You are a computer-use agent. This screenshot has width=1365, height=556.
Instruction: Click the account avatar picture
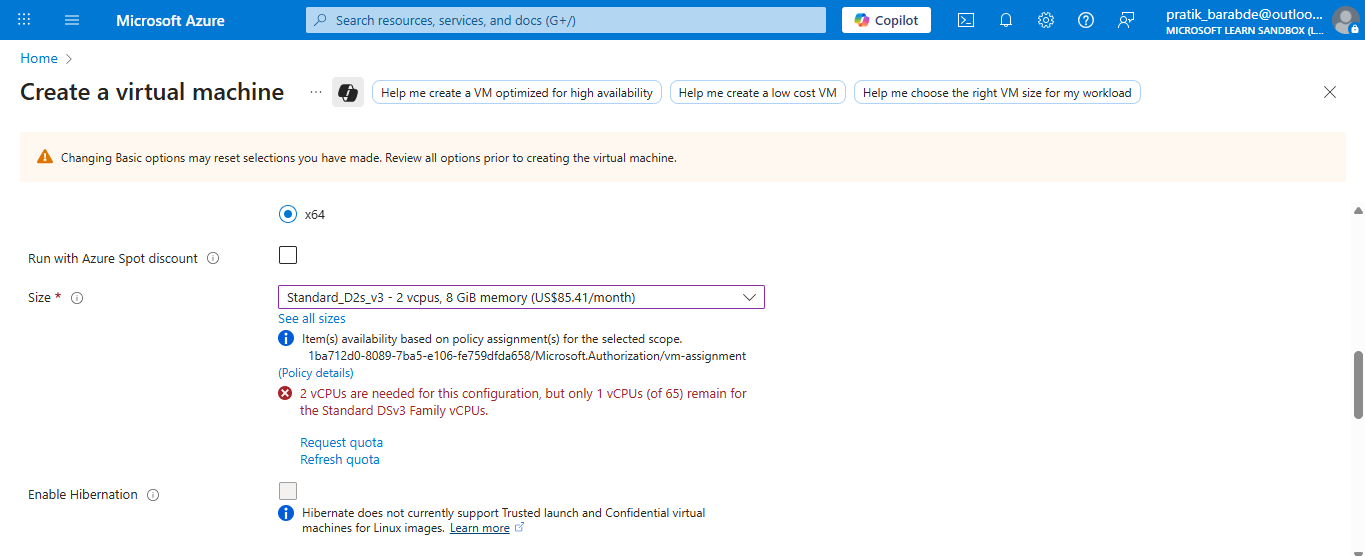tap(1345, 20)
